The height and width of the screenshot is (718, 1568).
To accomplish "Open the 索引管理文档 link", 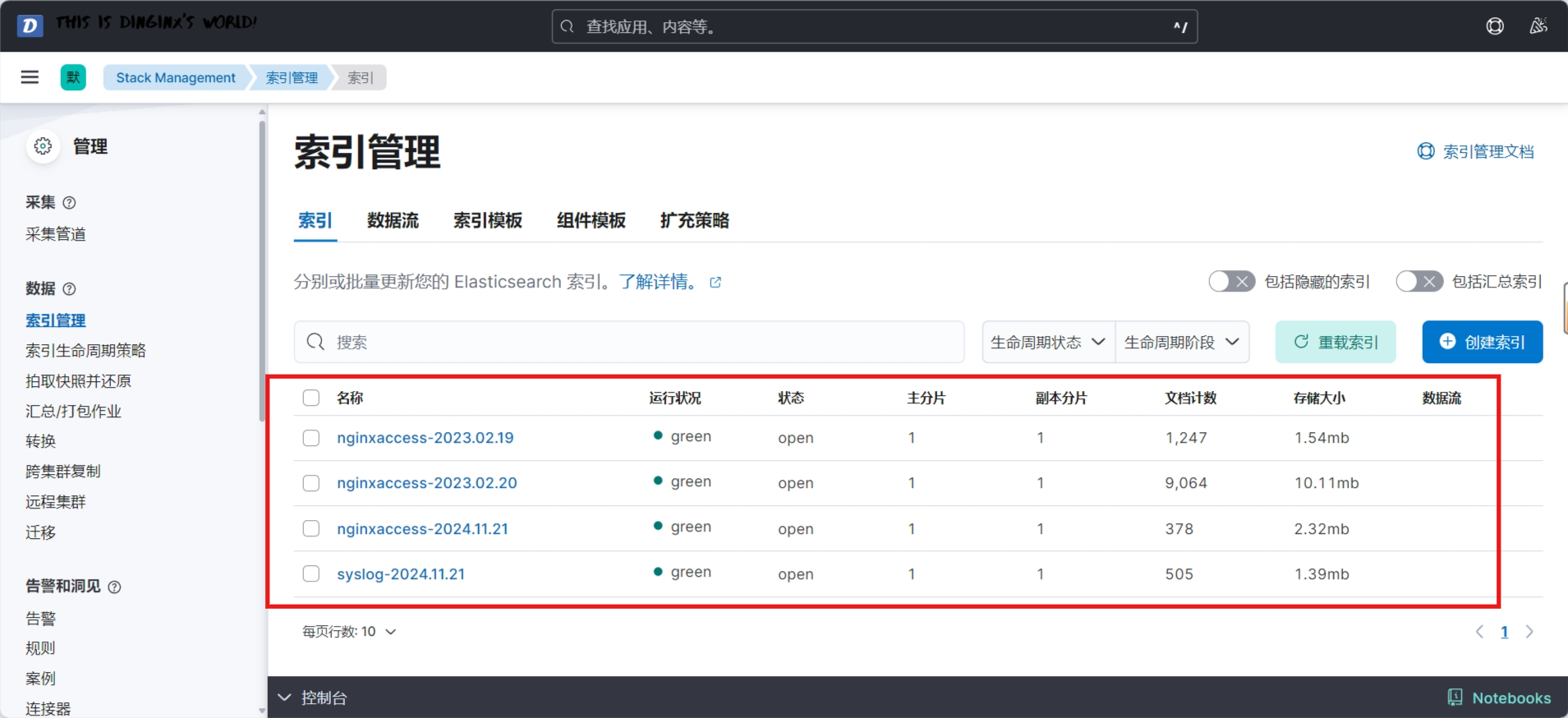I will (1476, 151).
